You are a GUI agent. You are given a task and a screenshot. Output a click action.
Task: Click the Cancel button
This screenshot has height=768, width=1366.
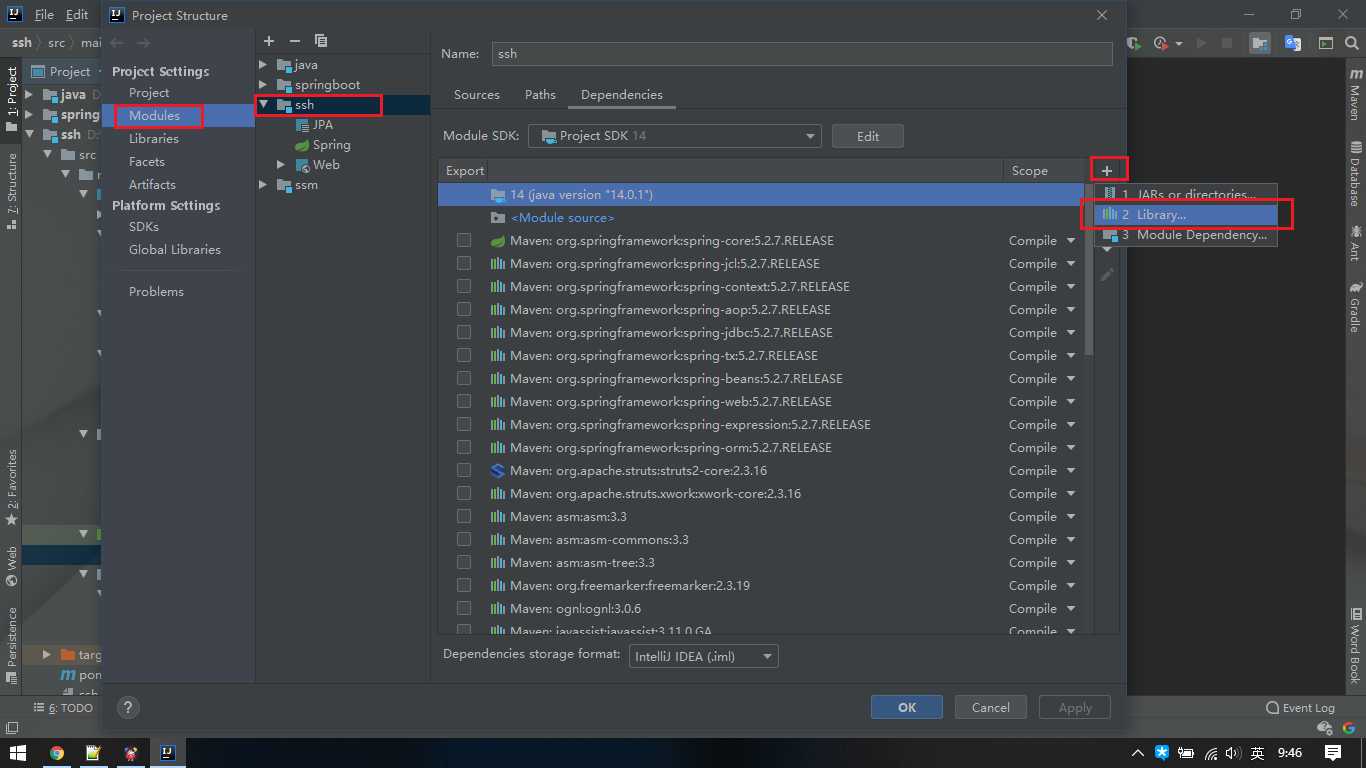990,707
